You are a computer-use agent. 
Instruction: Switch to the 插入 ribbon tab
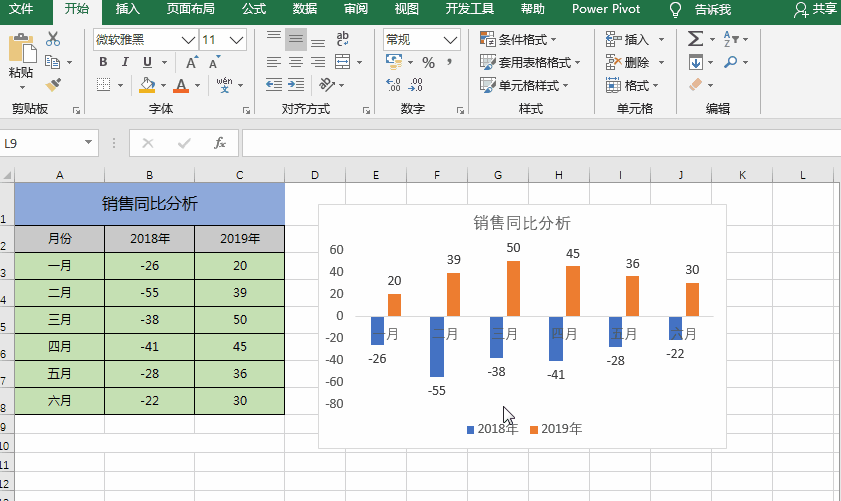(128, 9)
